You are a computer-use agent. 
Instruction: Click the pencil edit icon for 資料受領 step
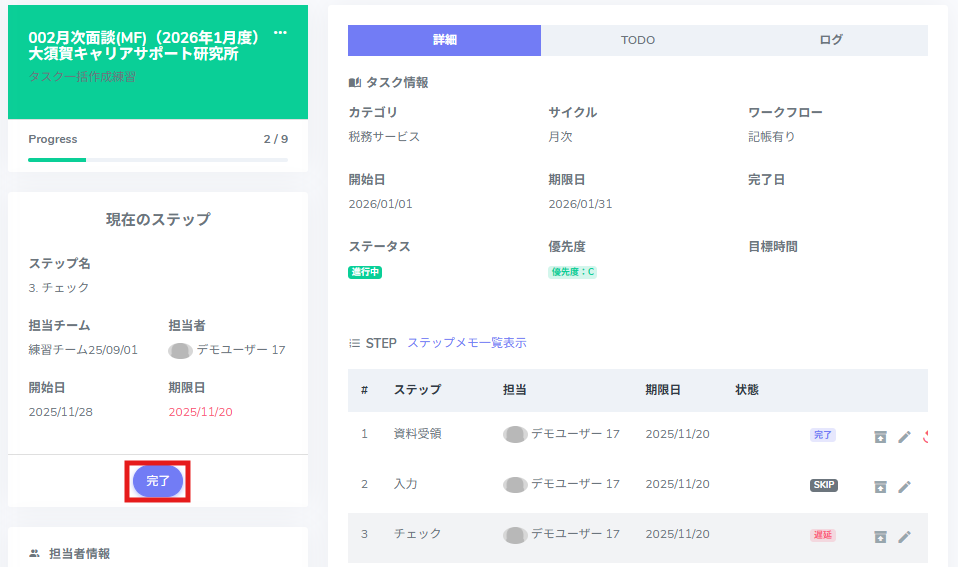point(904,436)
